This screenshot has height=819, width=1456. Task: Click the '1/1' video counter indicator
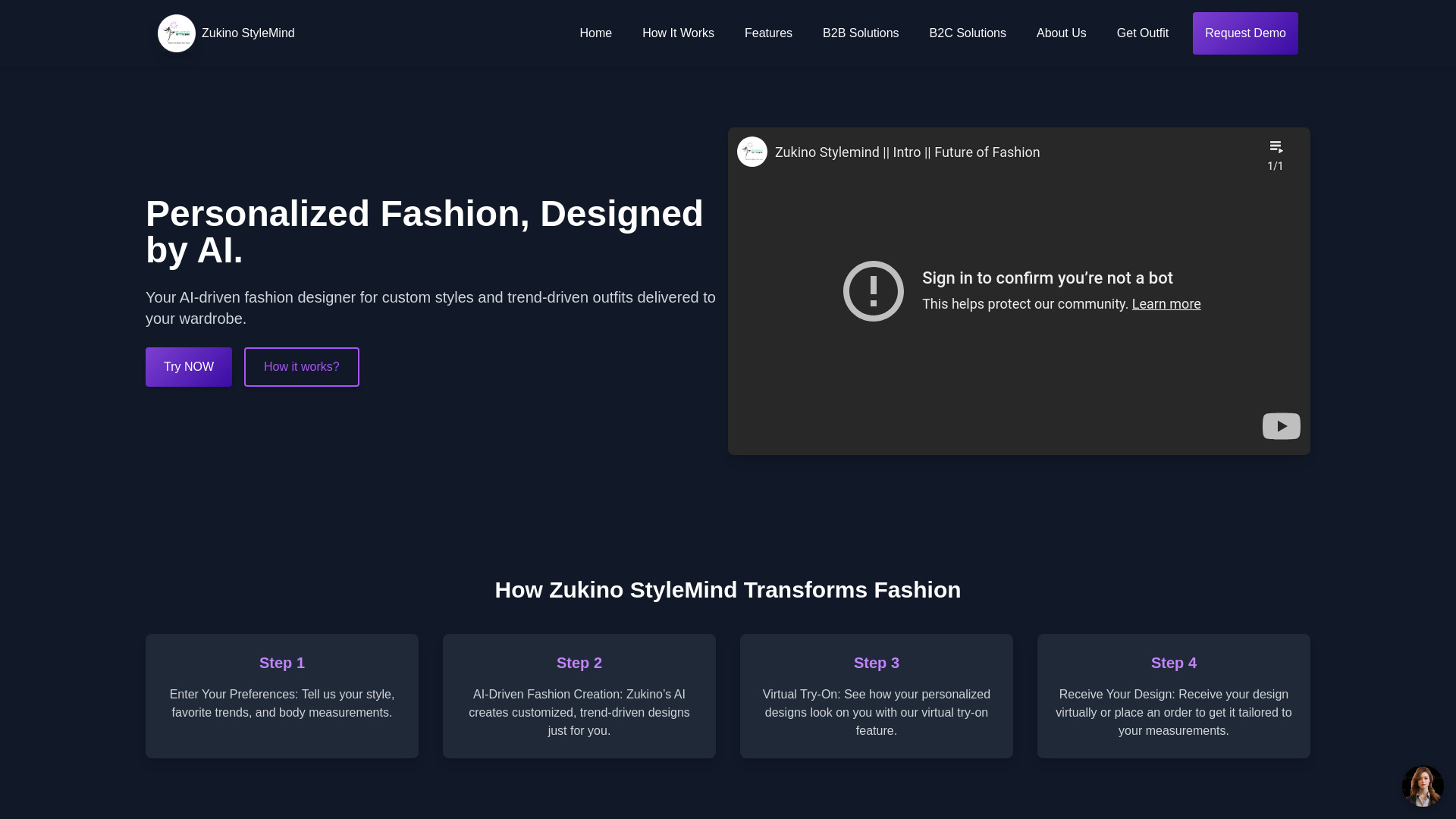pos(1275,166)
